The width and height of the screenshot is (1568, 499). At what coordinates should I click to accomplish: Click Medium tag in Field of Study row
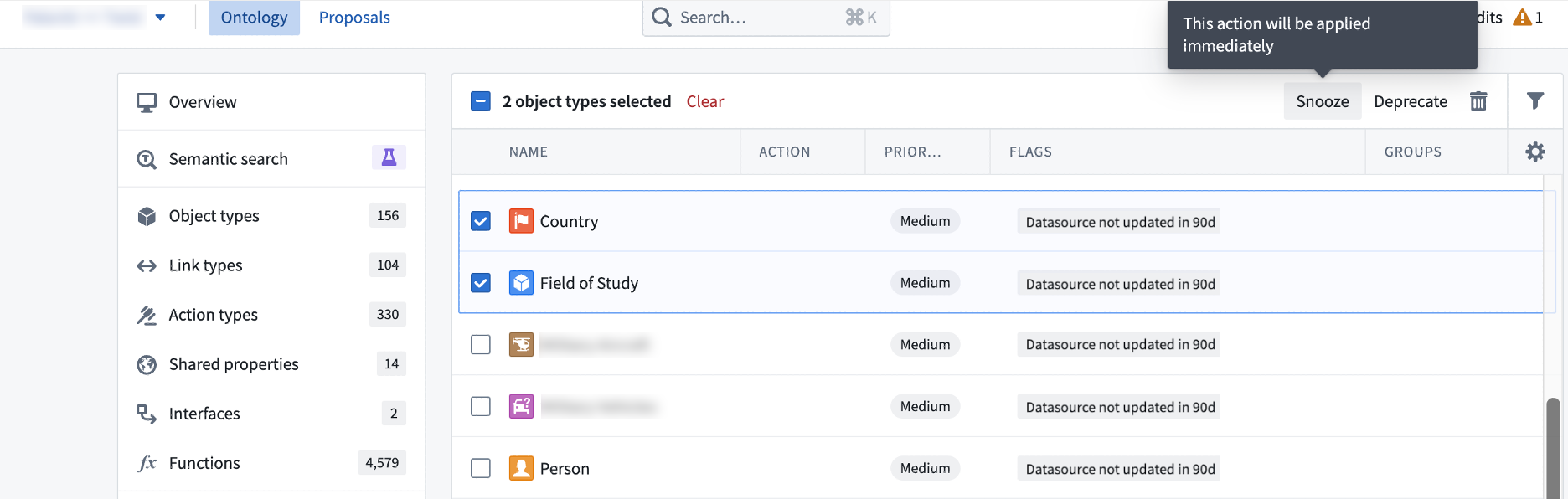point(925,283)
